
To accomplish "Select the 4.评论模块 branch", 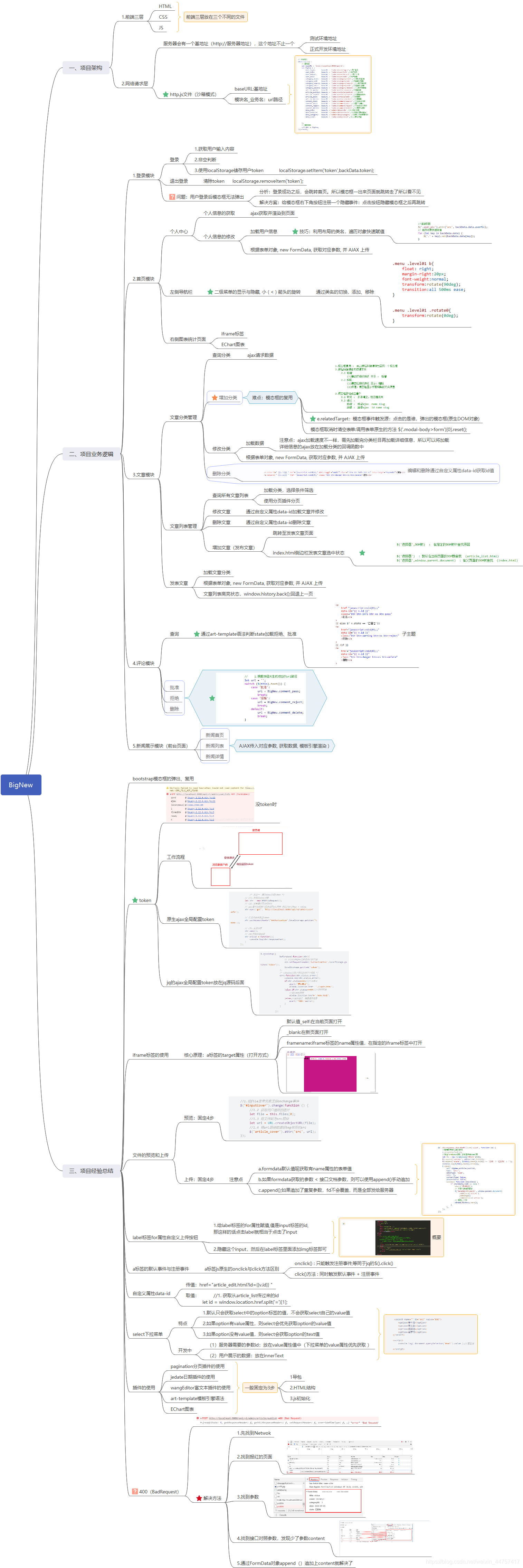I will tap(144, 664).
